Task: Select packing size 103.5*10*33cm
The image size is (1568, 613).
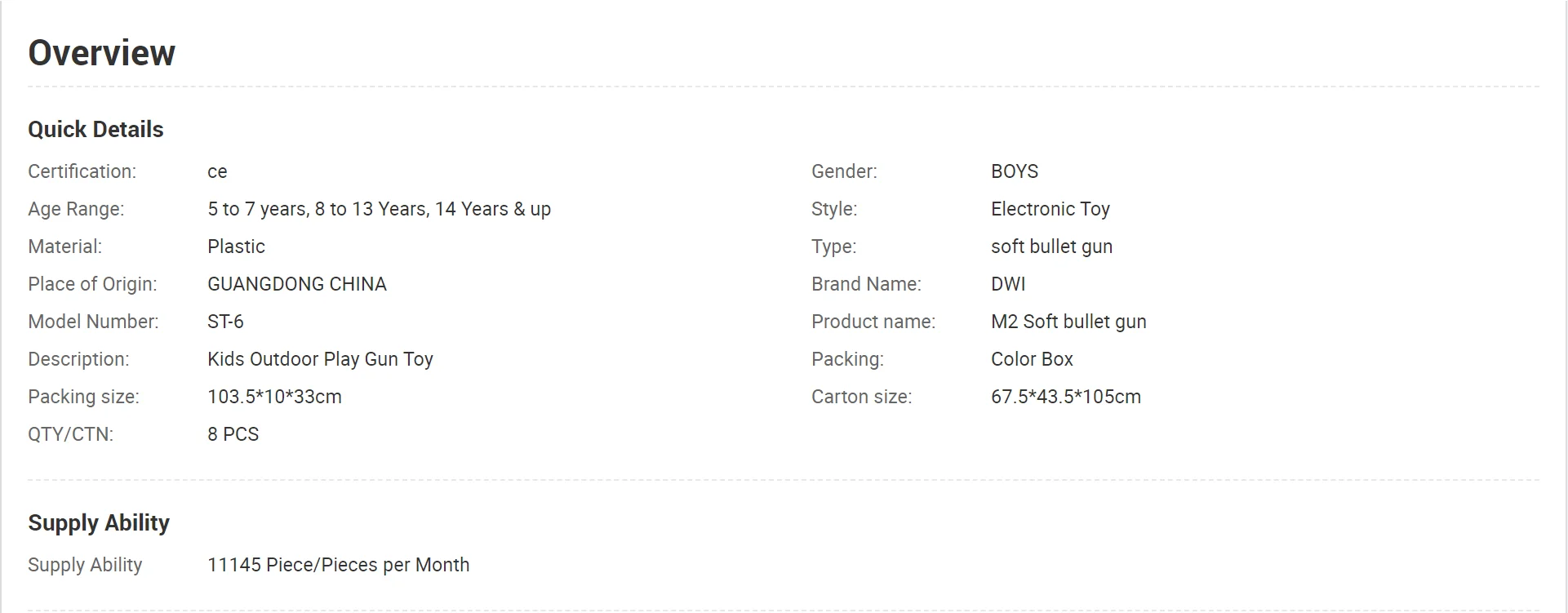Action: 274,397
